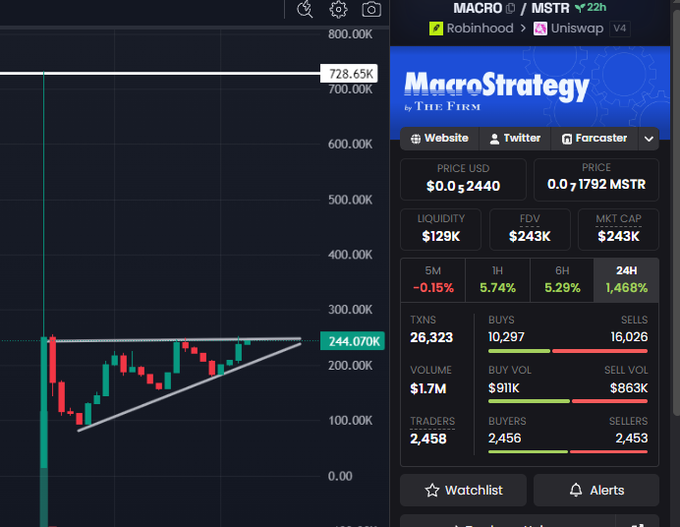Select the 5M timeframe stats tab

click(x=433, y=280)
